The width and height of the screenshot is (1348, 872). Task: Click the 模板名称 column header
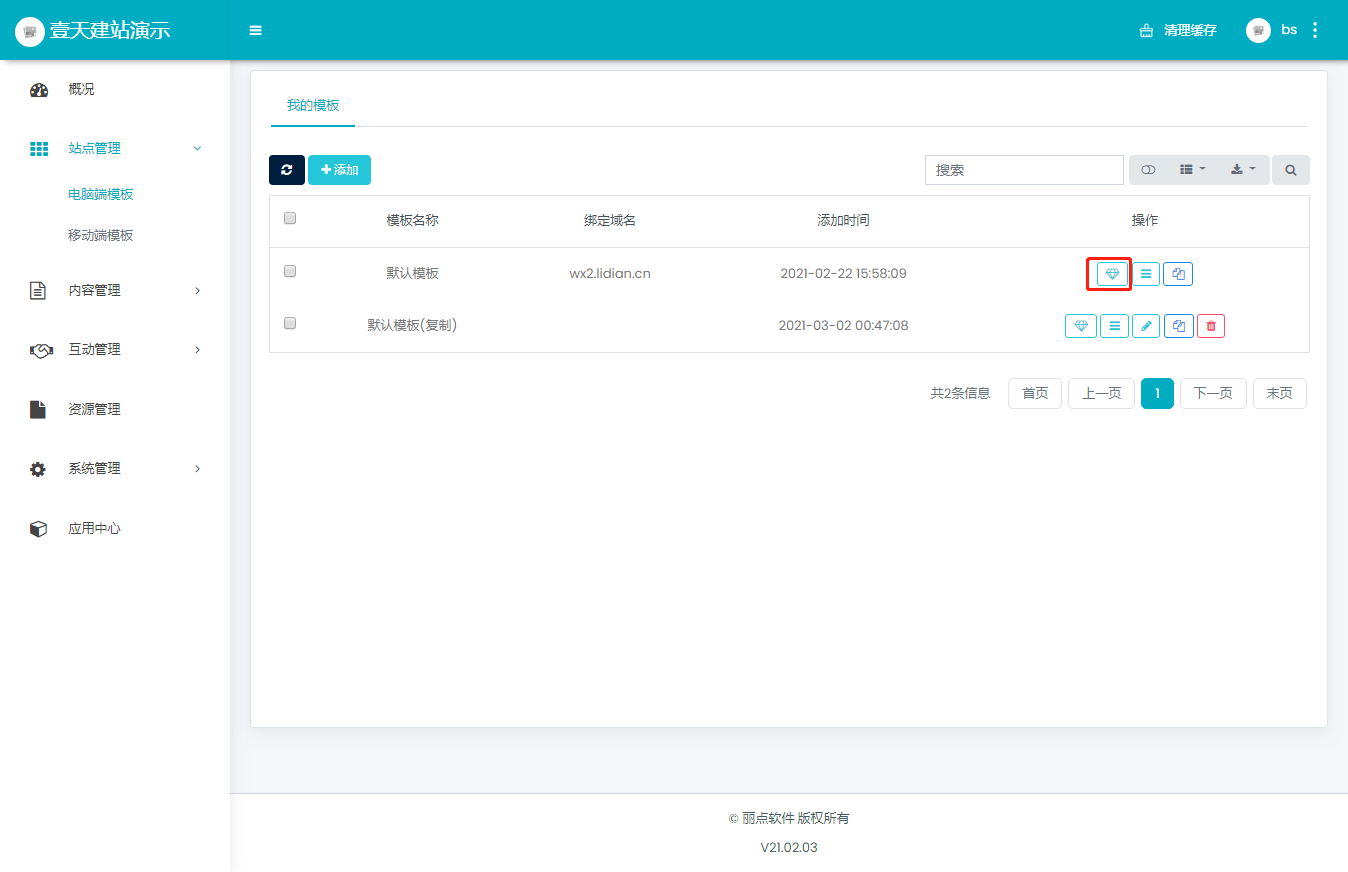(x=413, y=220)
